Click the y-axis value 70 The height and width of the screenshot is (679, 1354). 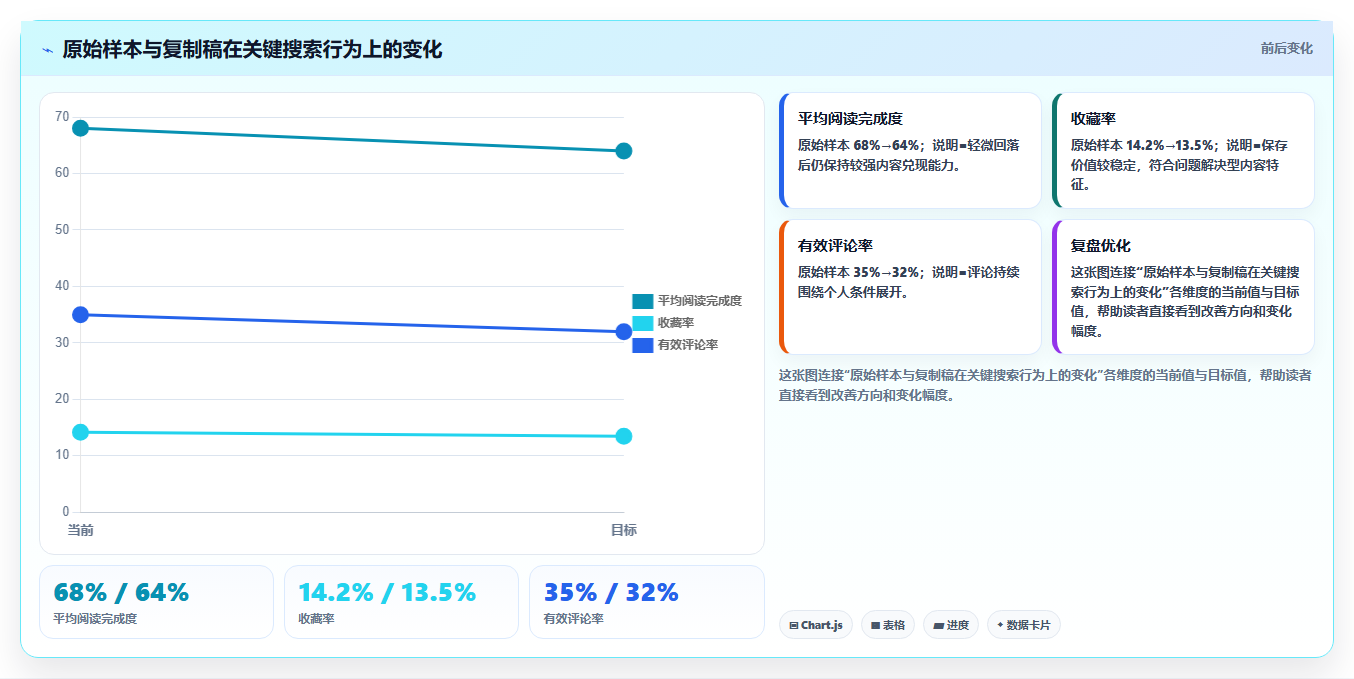(x=62, y=117)
